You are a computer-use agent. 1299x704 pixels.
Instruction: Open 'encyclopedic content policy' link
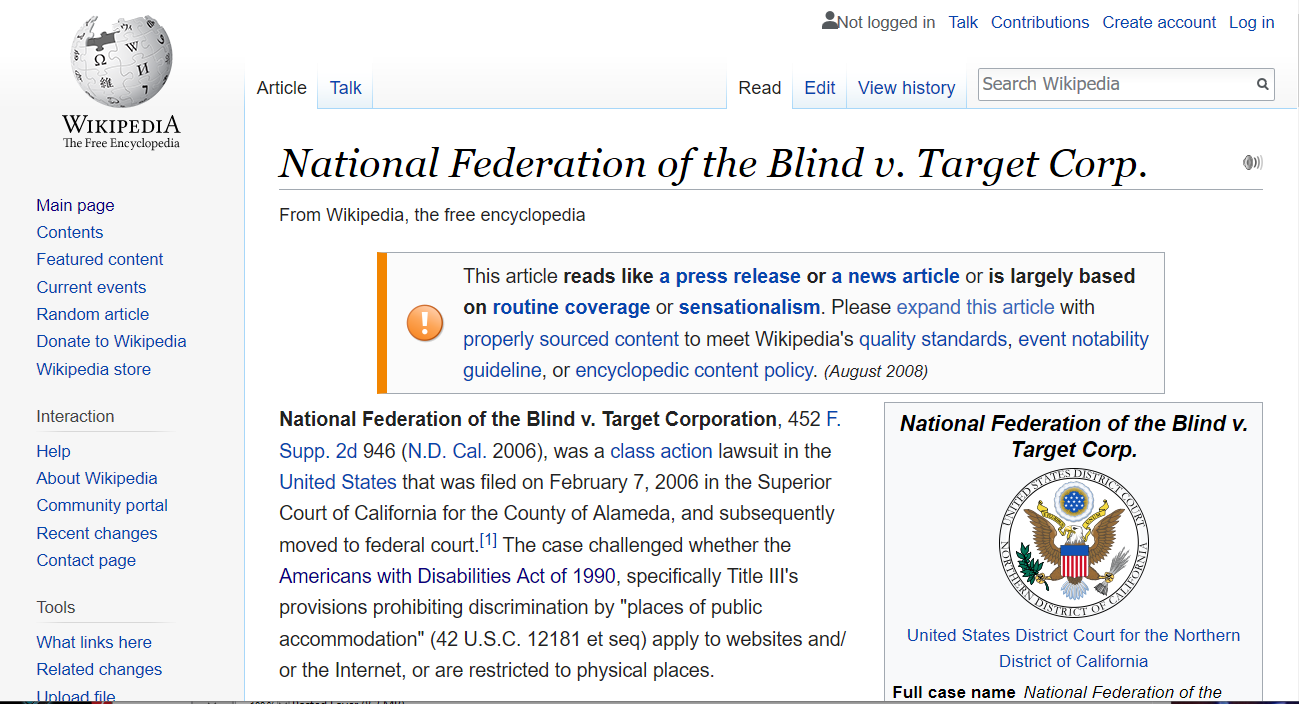[x=694, y=370]
